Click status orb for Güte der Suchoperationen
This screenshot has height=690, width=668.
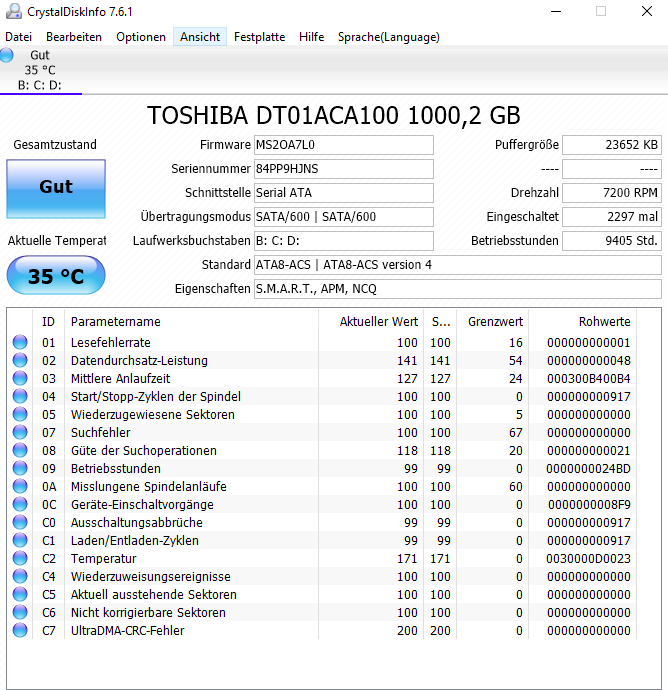[x=20, y=450]
